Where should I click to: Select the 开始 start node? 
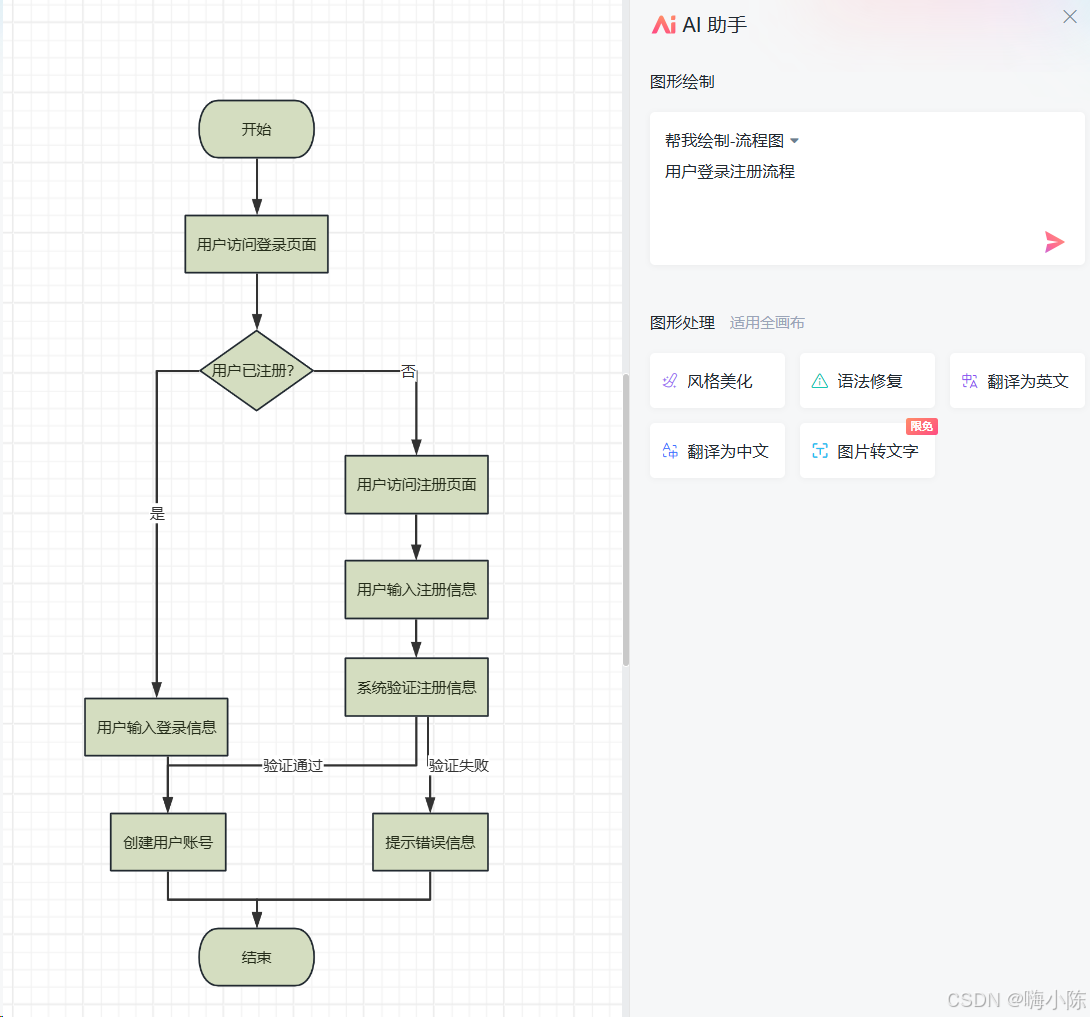[256, 129]
